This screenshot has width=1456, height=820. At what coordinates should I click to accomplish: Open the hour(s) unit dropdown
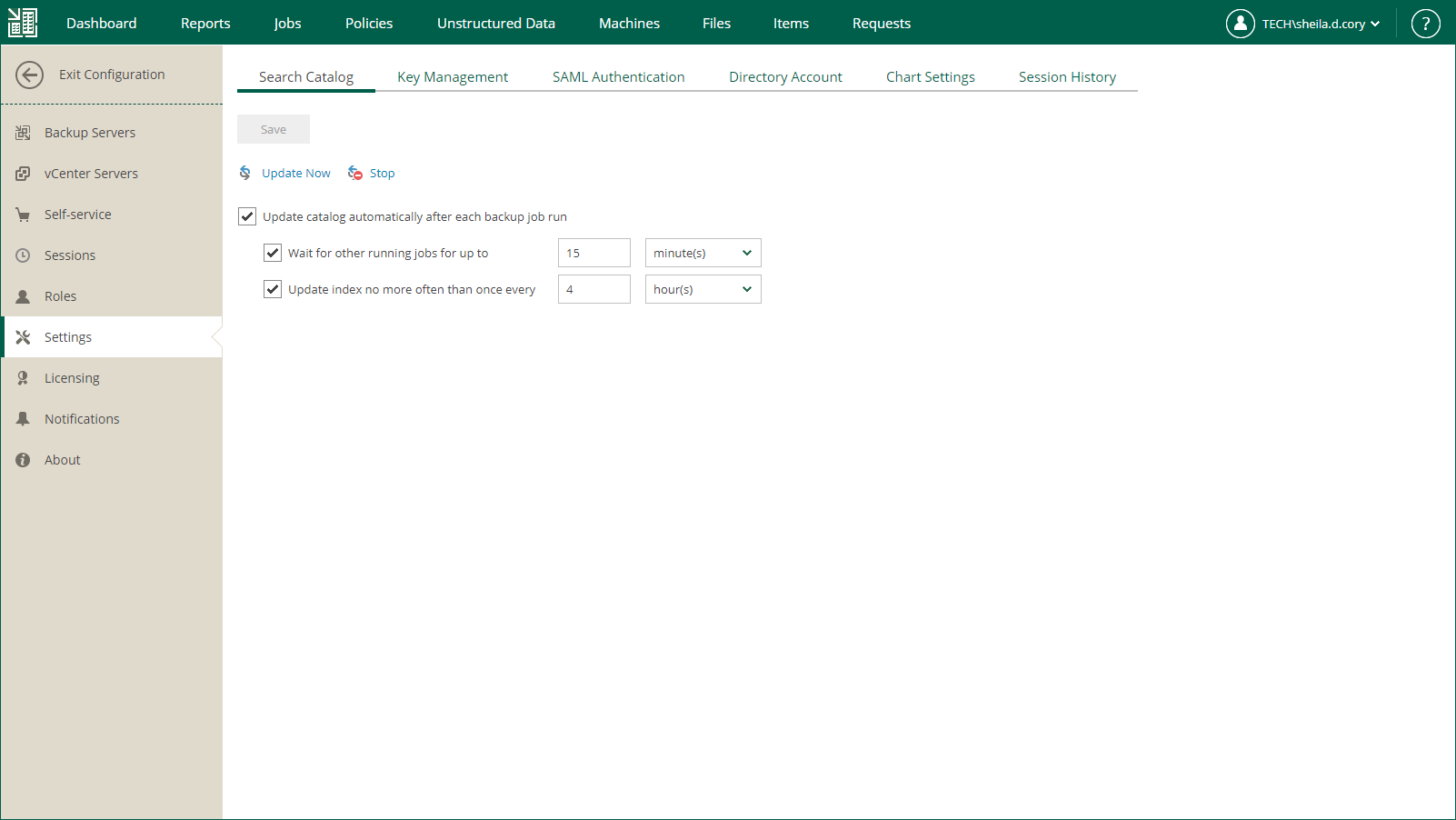click(703, 289)
